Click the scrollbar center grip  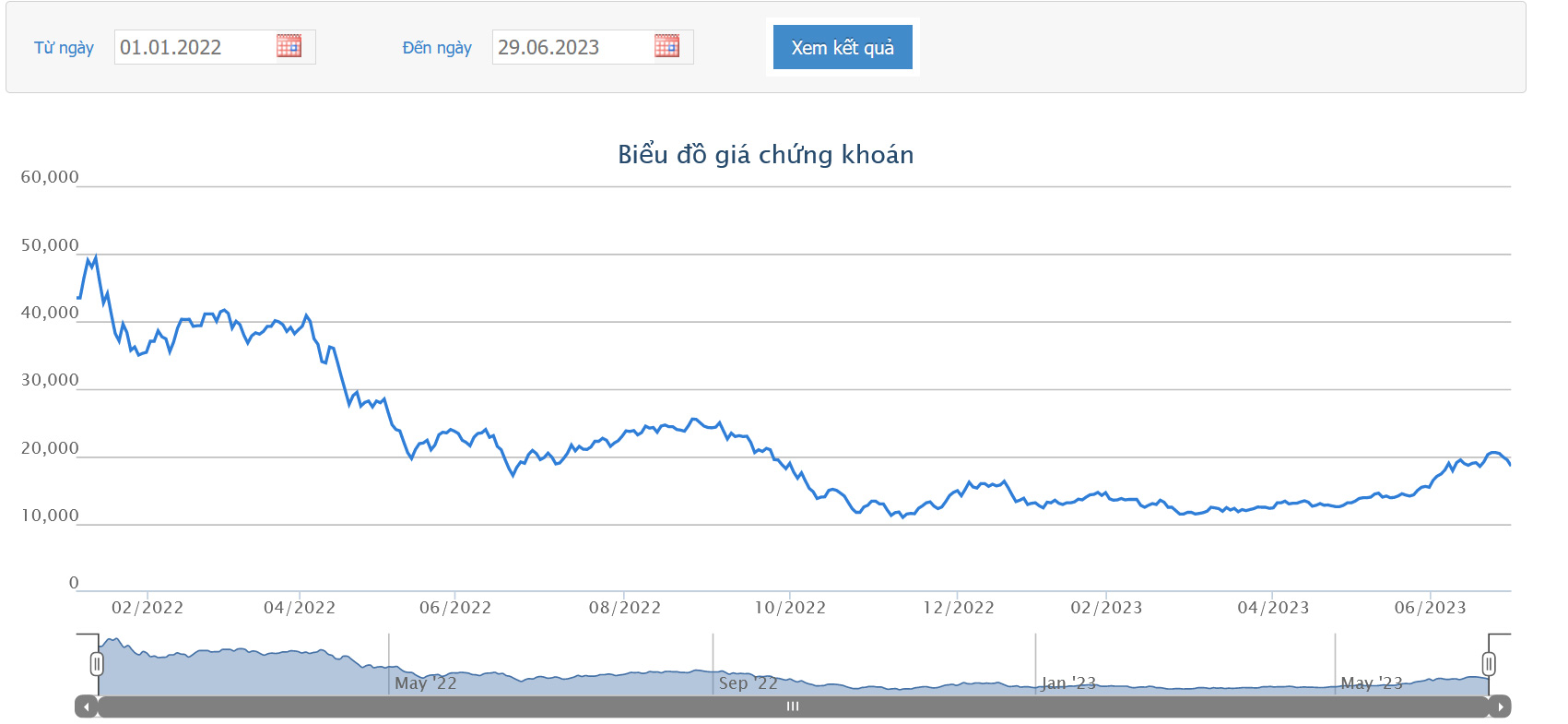pyautogui.click(x=793, y=706)
